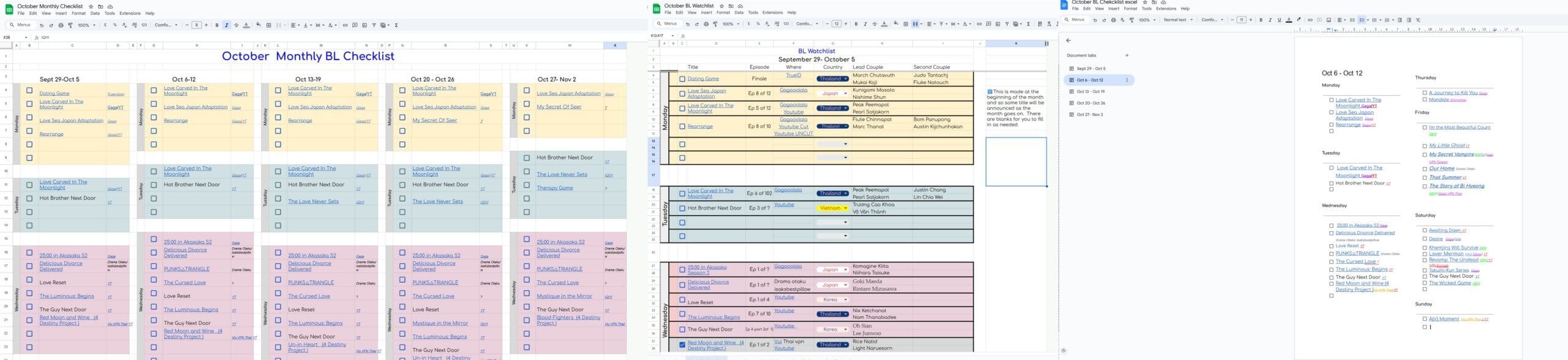Open the TrueID link in the Where column
Image resolution: width=1568 pixels, height=360 pixels.
(793, 75)
